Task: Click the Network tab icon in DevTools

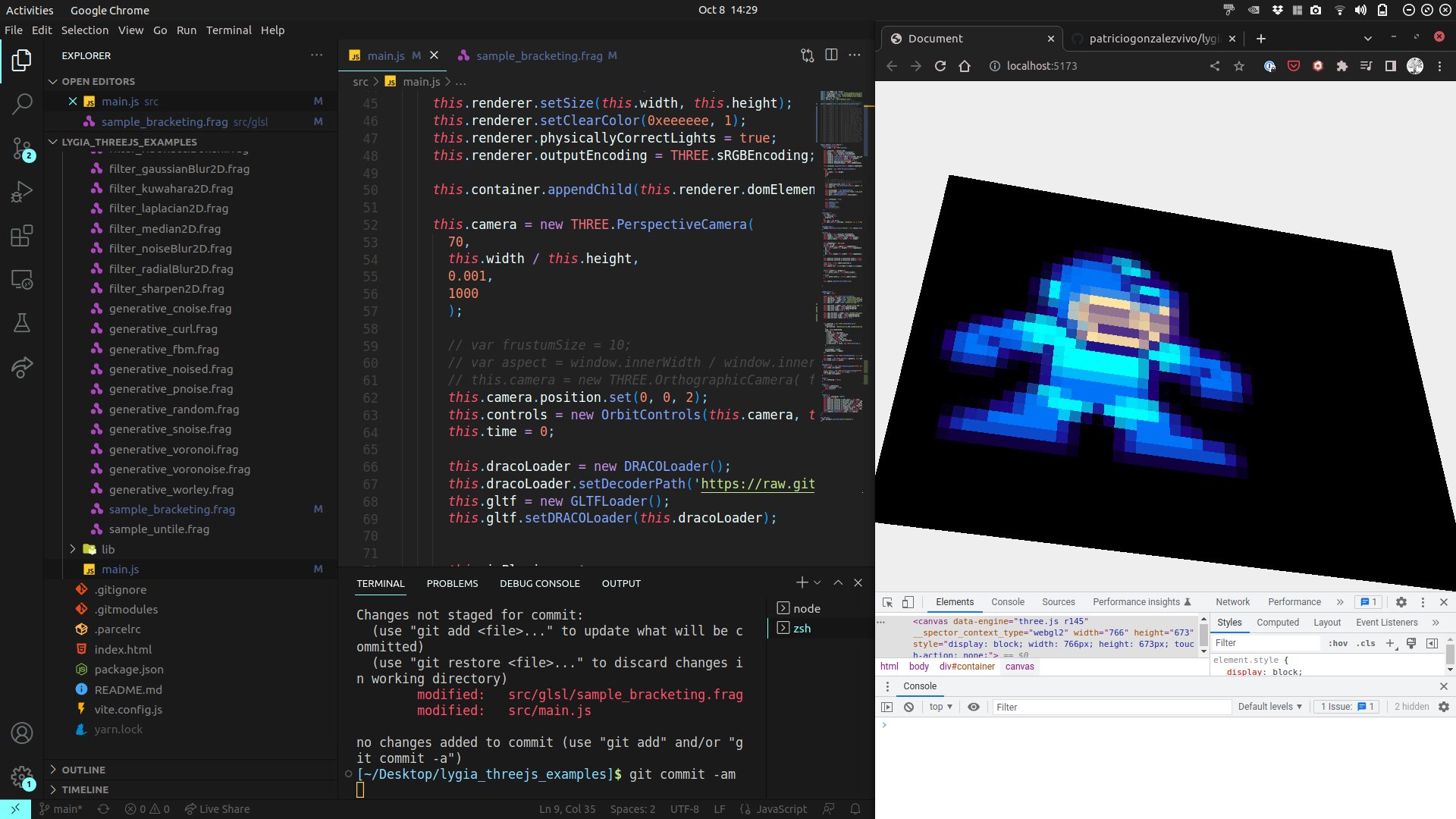Action: point(1233,601)
